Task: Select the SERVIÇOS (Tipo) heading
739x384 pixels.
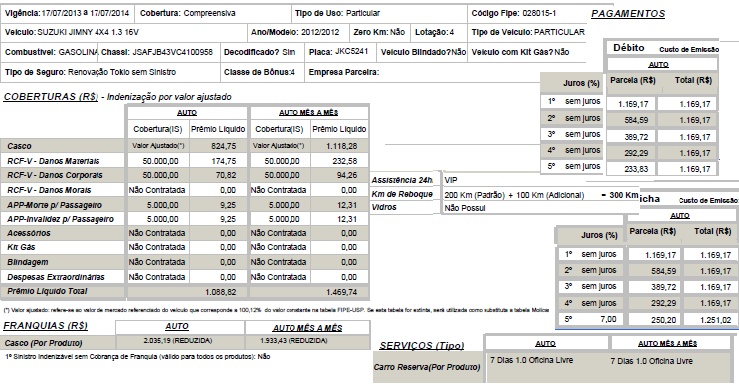Action: [x=421, y=346]
